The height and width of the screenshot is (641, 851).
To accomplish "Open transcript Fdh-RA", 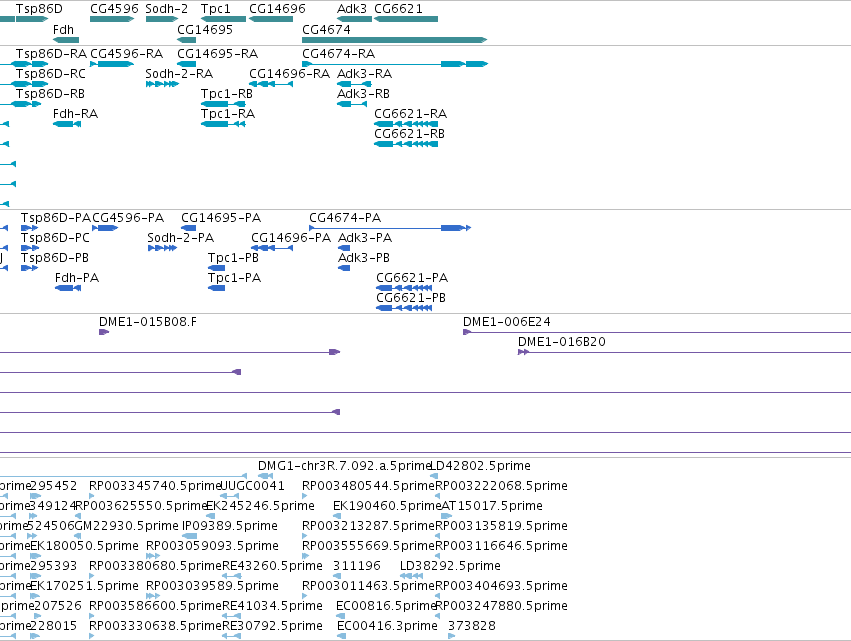I will pyautogui.click(x=75, y=114).
